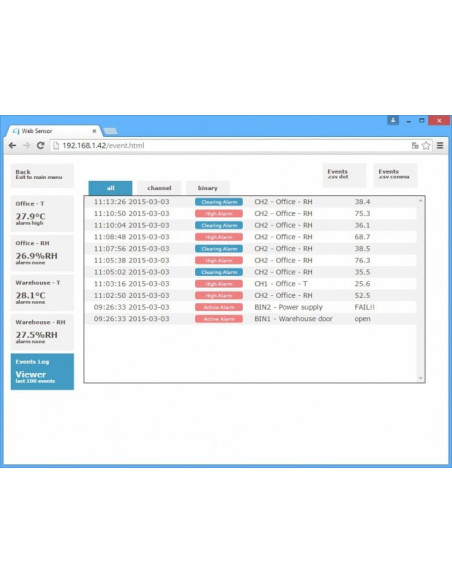Screen dimensions: 452x584
Task: Open the Warehouse - T 28.1°C tile
Action: (42, 293)
